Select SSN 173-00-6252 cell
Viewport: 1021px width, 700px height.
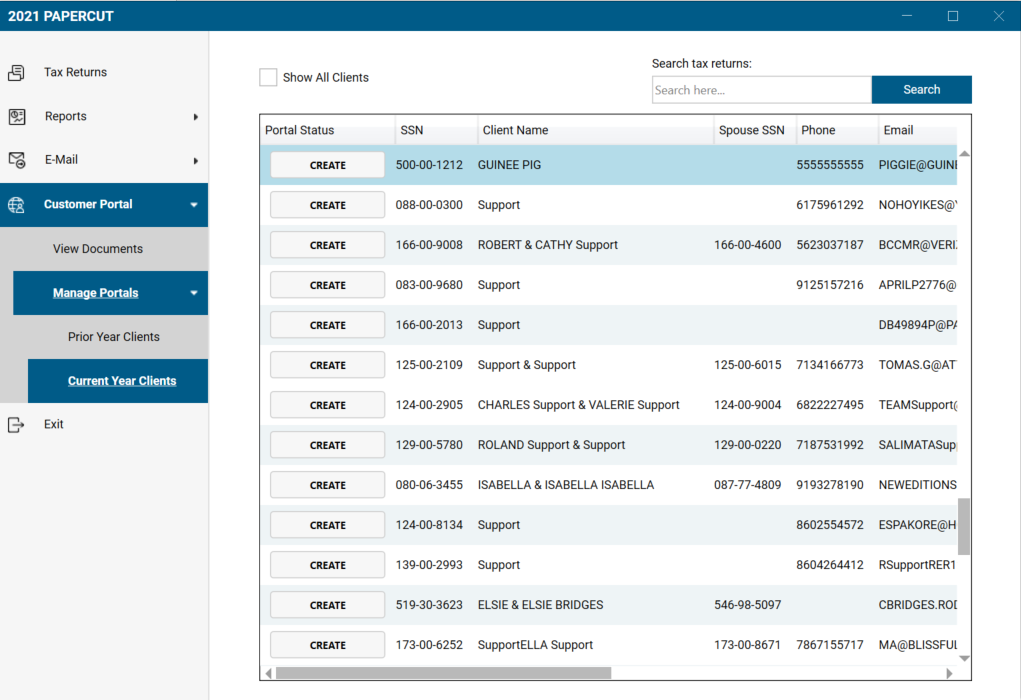(429, 645)
